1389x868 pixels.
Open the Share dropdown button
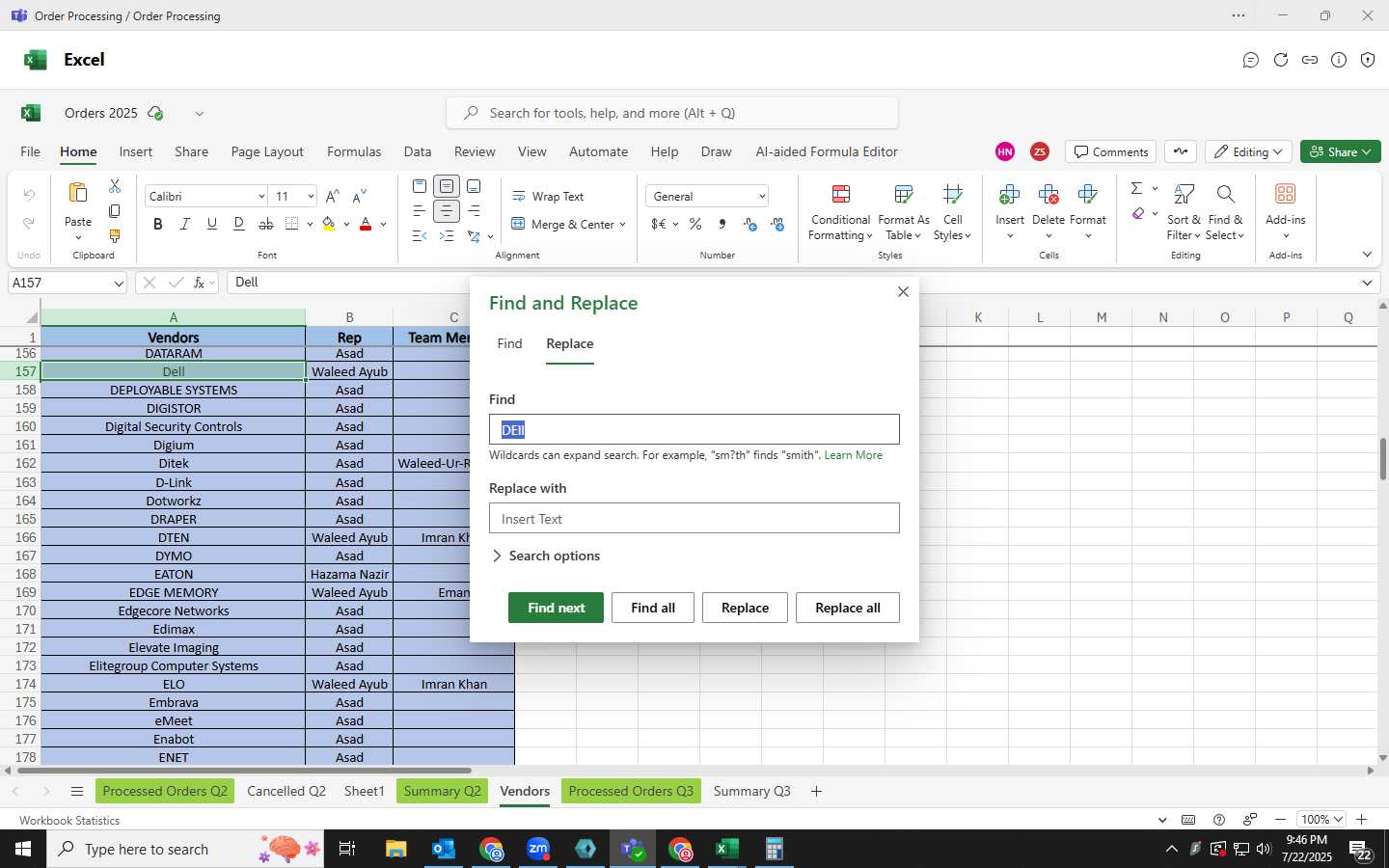point(1341,151)
